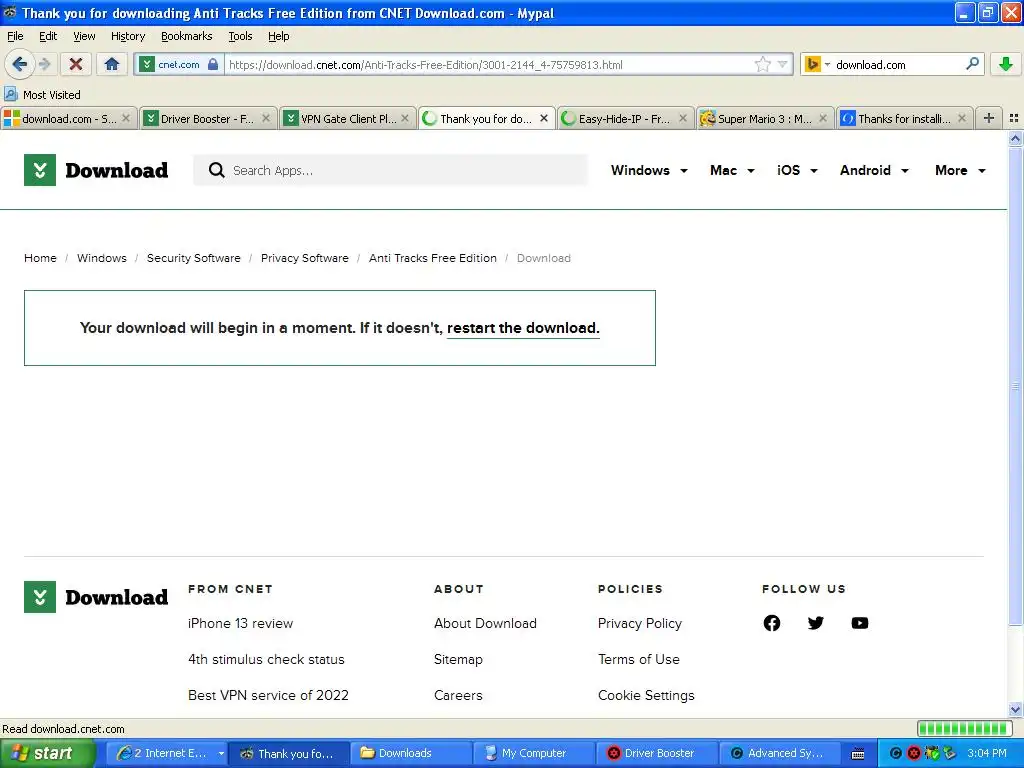Click the search magnifier in browser search box
Image resolution: width=1024 pixels, height=768 pixels.
point(972,64)
